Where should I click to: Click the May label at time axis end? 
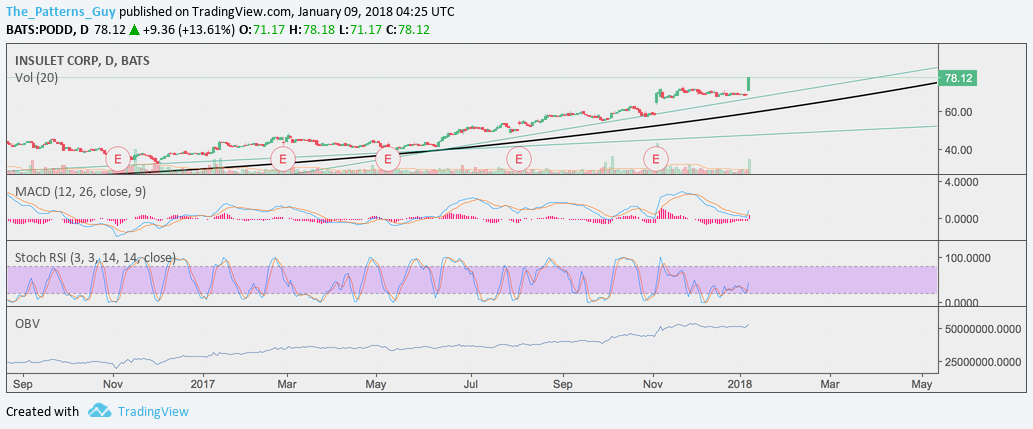(x=922, y=382)
